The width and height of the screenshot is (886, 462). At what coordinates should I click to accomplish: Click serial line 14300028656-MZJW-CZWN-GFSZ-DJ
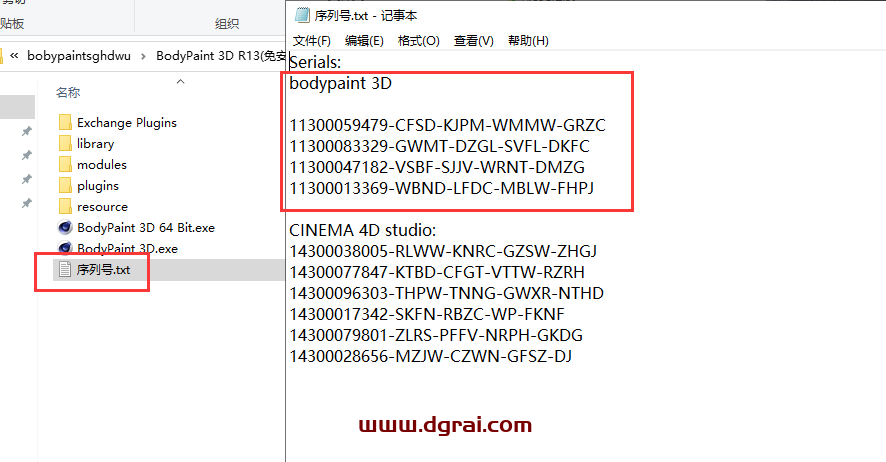431,356
